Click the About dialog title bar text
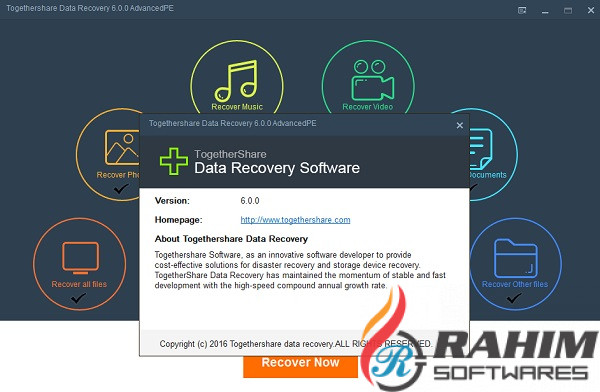 [233, 123]
